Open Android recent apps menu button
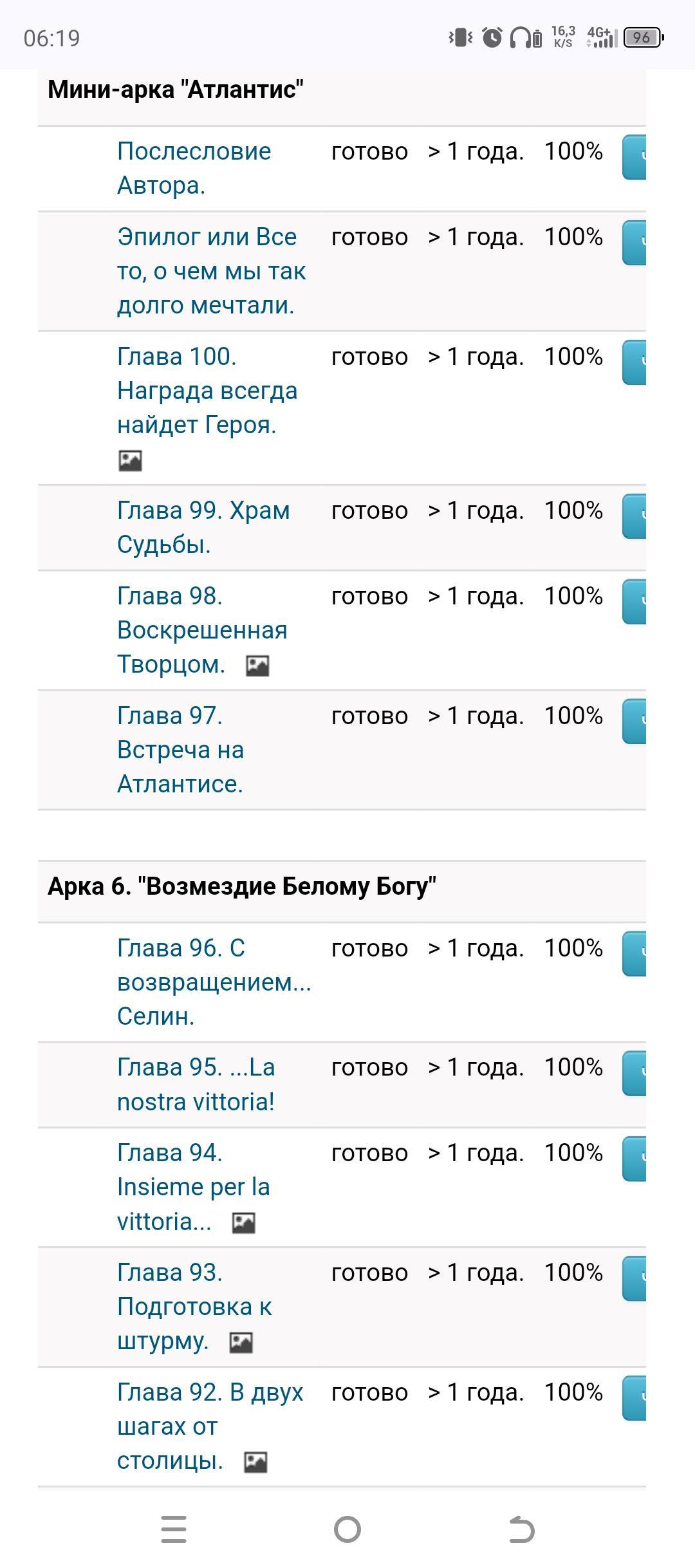Image resolution: width=695 pixels, height=1568 pixels. coord(174,1529)
